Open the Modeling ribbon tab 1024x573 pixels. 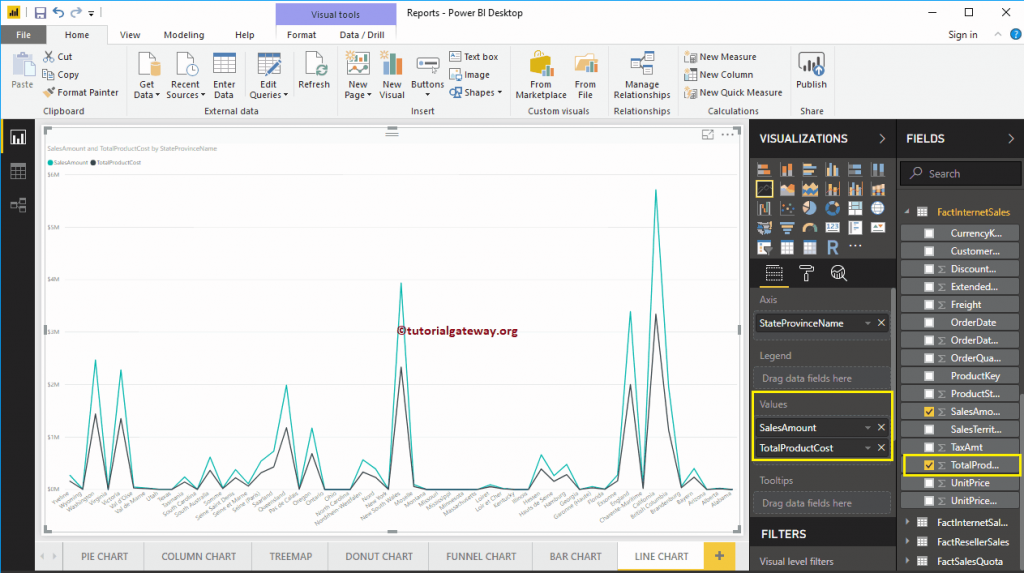point(183,35)
